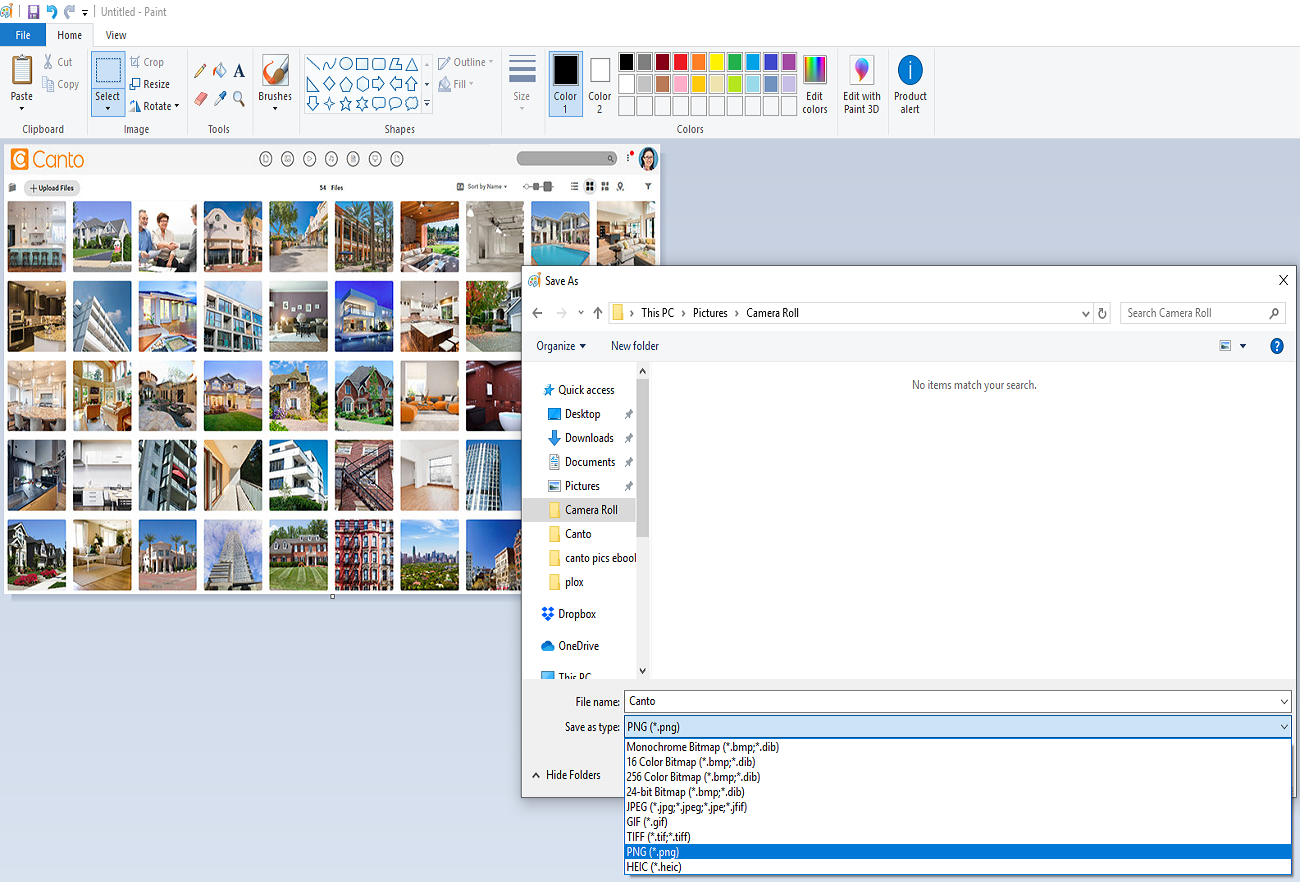
Task: Open the Edit colors palette
Action: 814,84
